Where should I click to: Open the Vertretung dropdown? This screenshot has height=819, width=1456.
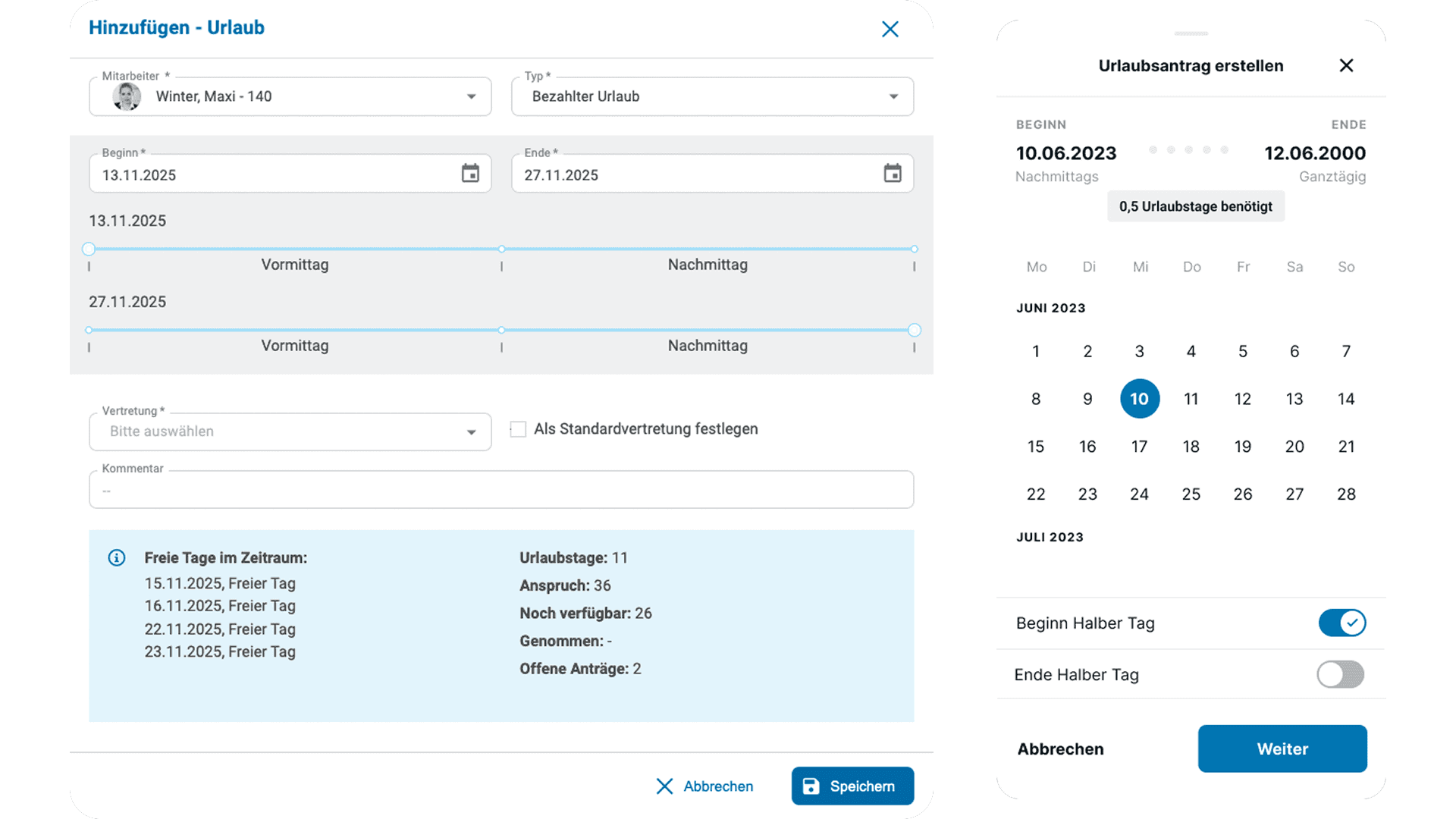click(290, 431)
